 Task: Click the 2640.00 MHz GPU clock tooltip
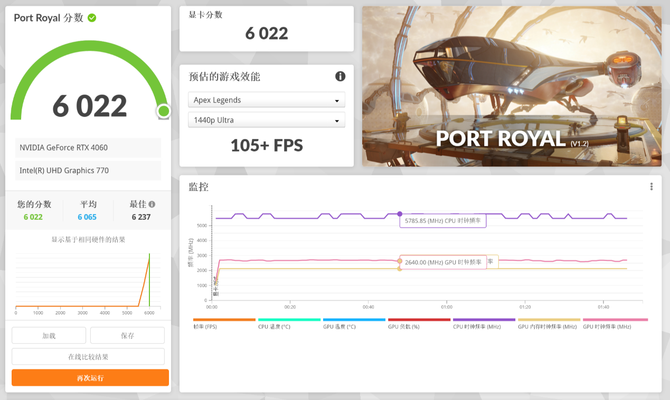click(x=443, y=262)
